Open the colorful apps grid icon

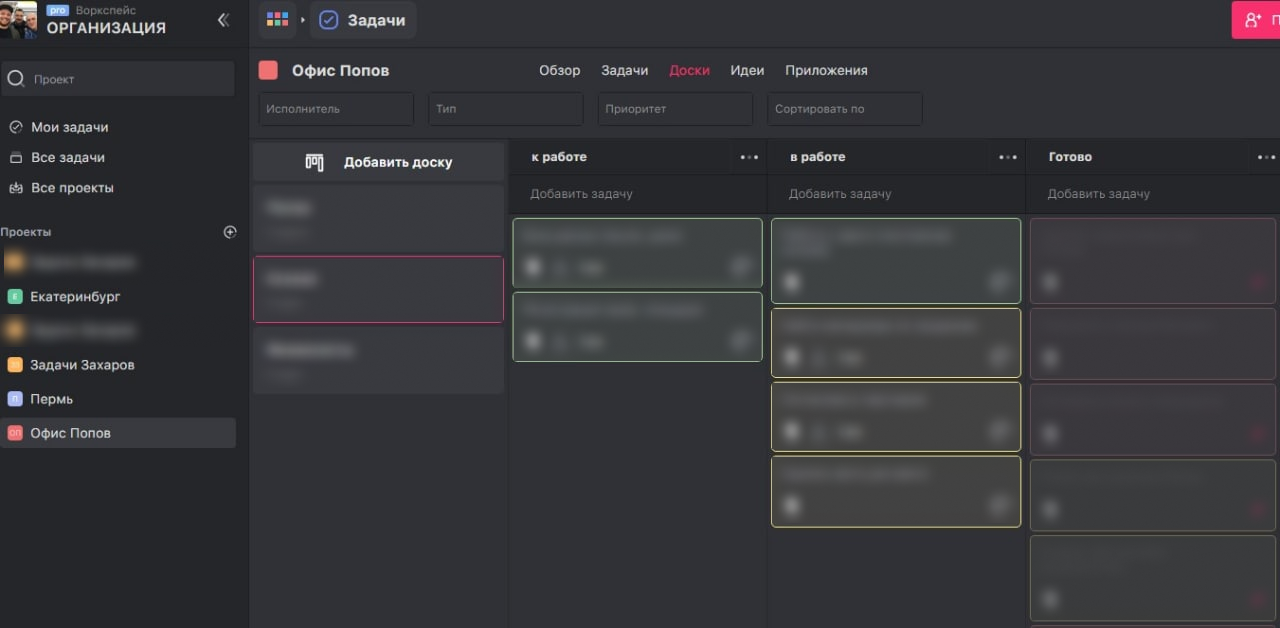click(x=277, y=20)
